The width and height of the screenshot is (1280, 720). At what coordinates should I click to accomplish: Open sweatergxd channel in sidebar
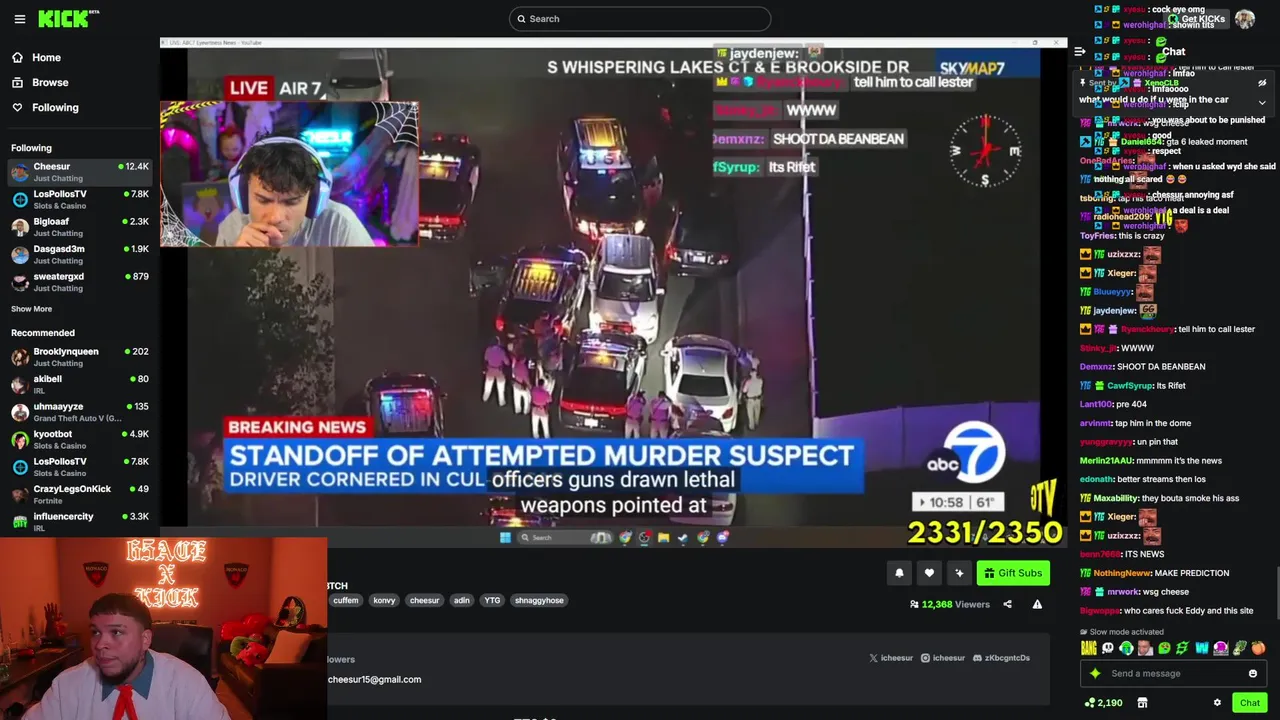point(80,282)
